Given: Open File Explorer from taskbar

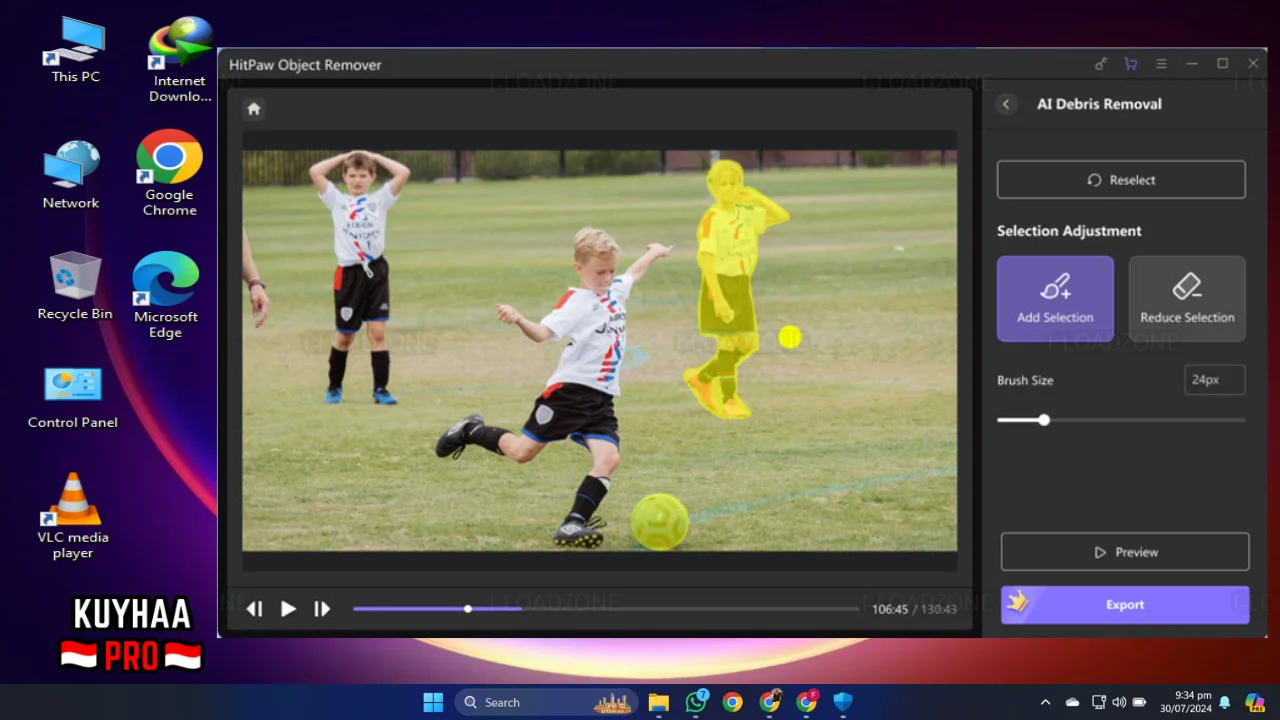Looking at the screenshot, I should (x=658, y=702).
